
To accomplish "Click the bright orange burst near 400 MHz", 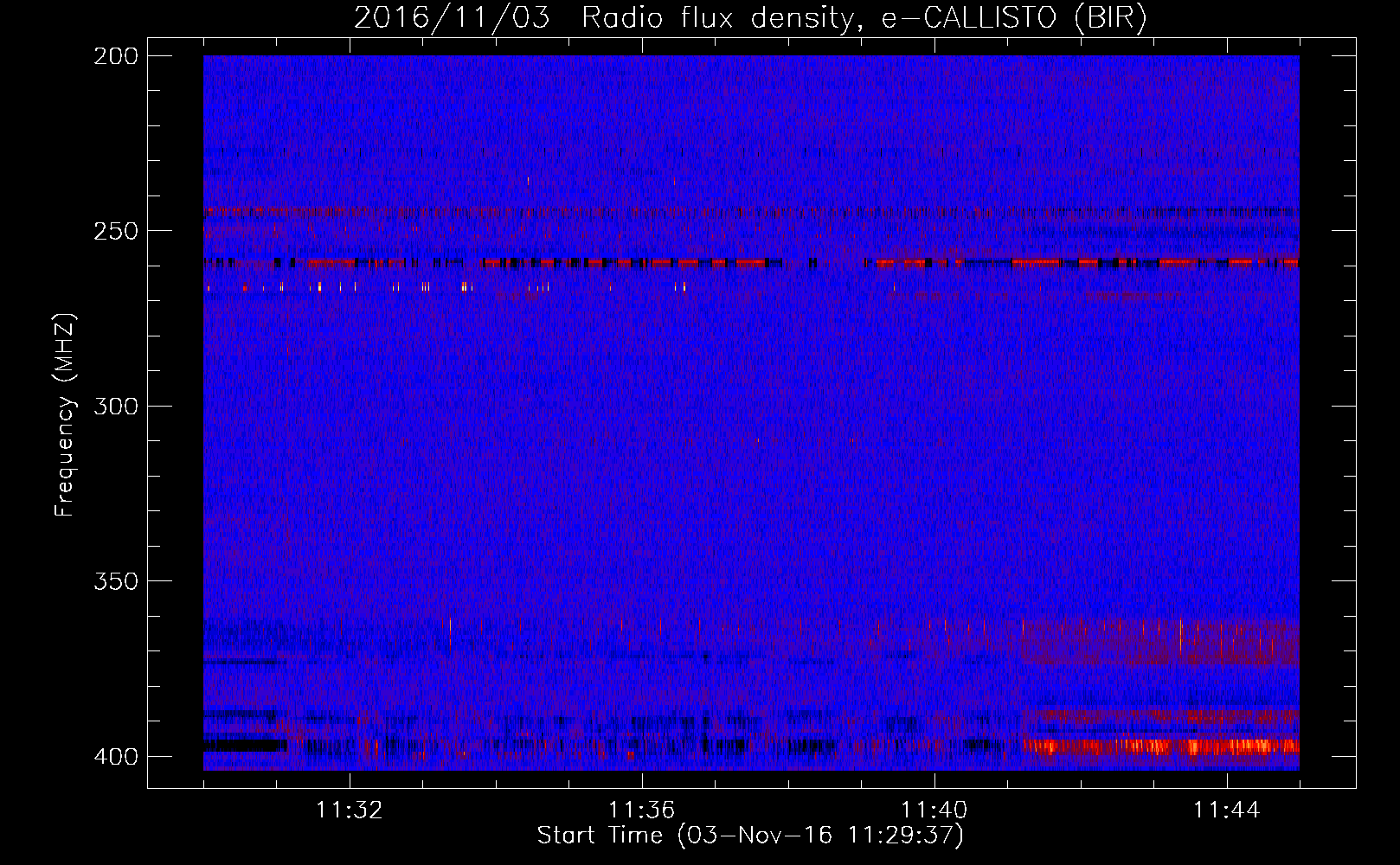I will [1160, 746].
